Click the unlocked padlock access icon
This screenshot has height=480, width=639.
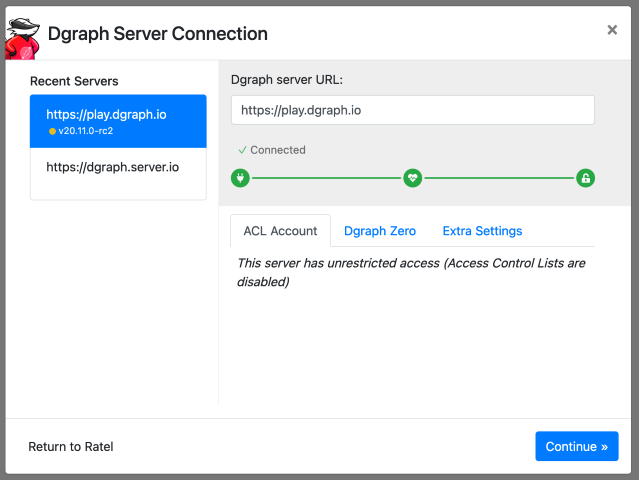tap(586, 178)
